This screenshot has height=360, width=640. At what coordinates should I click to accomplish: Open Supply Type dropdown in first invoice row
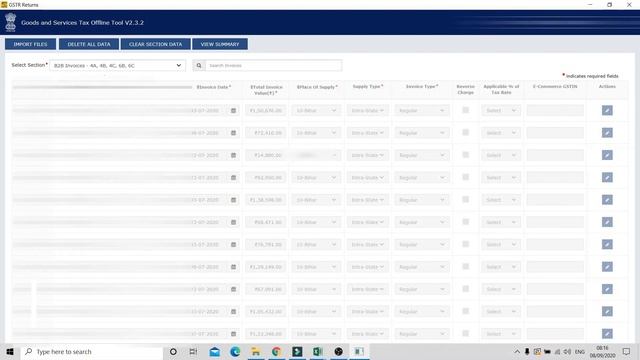367,111
